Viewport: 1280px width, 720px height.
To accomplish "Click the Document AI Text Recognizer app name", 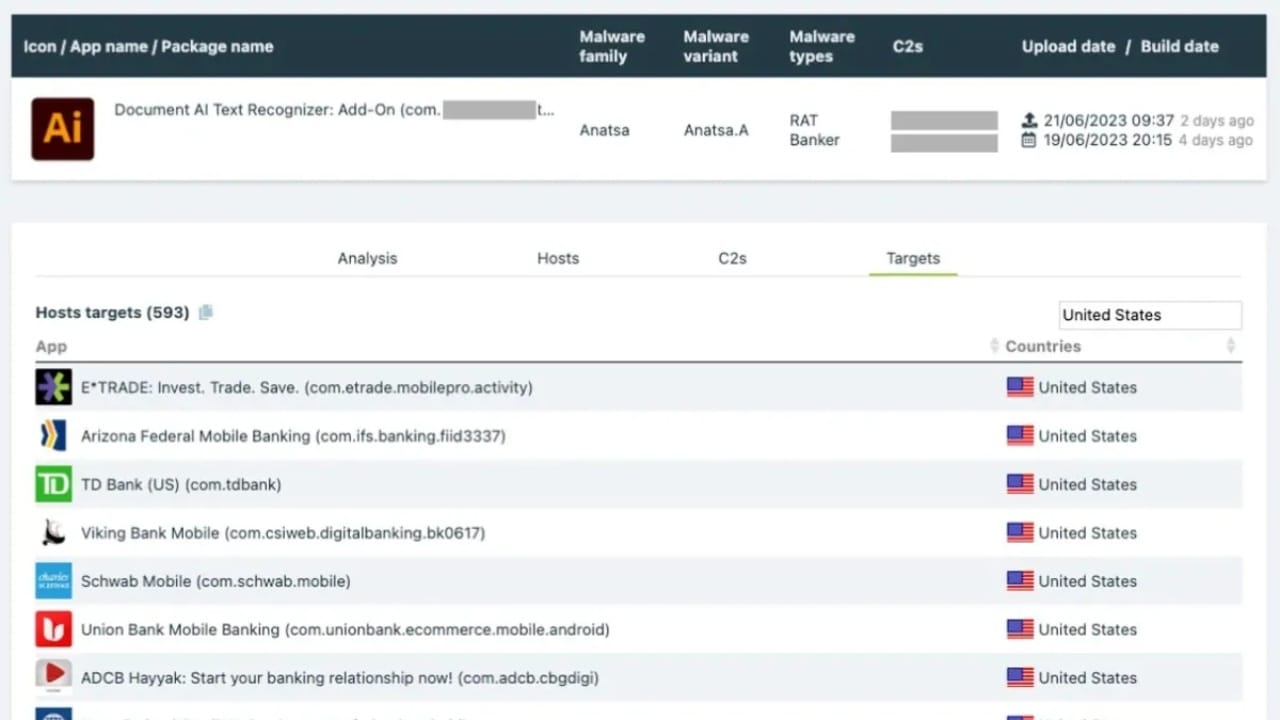I will point(334,110).
